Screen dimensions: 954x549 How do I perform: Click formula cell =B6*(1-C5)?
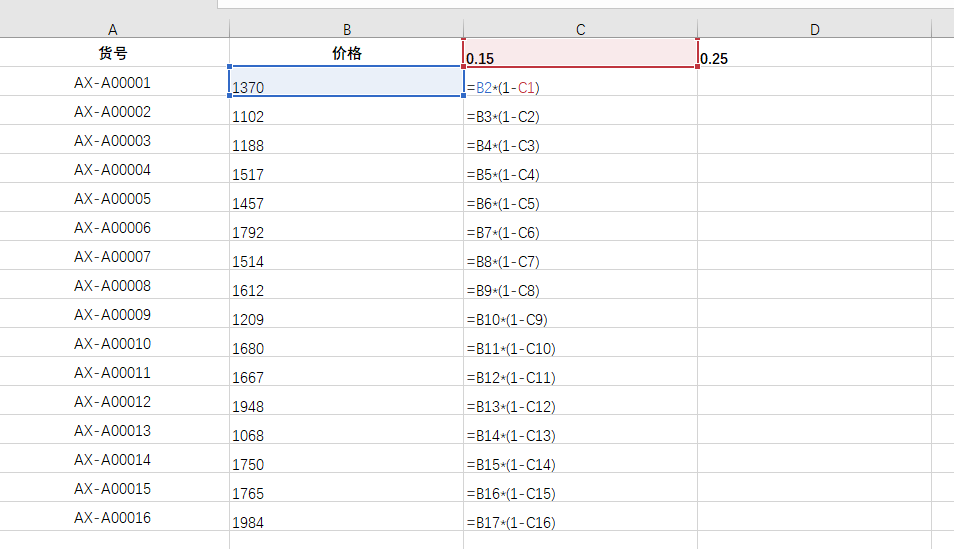[x=580, y=198]
